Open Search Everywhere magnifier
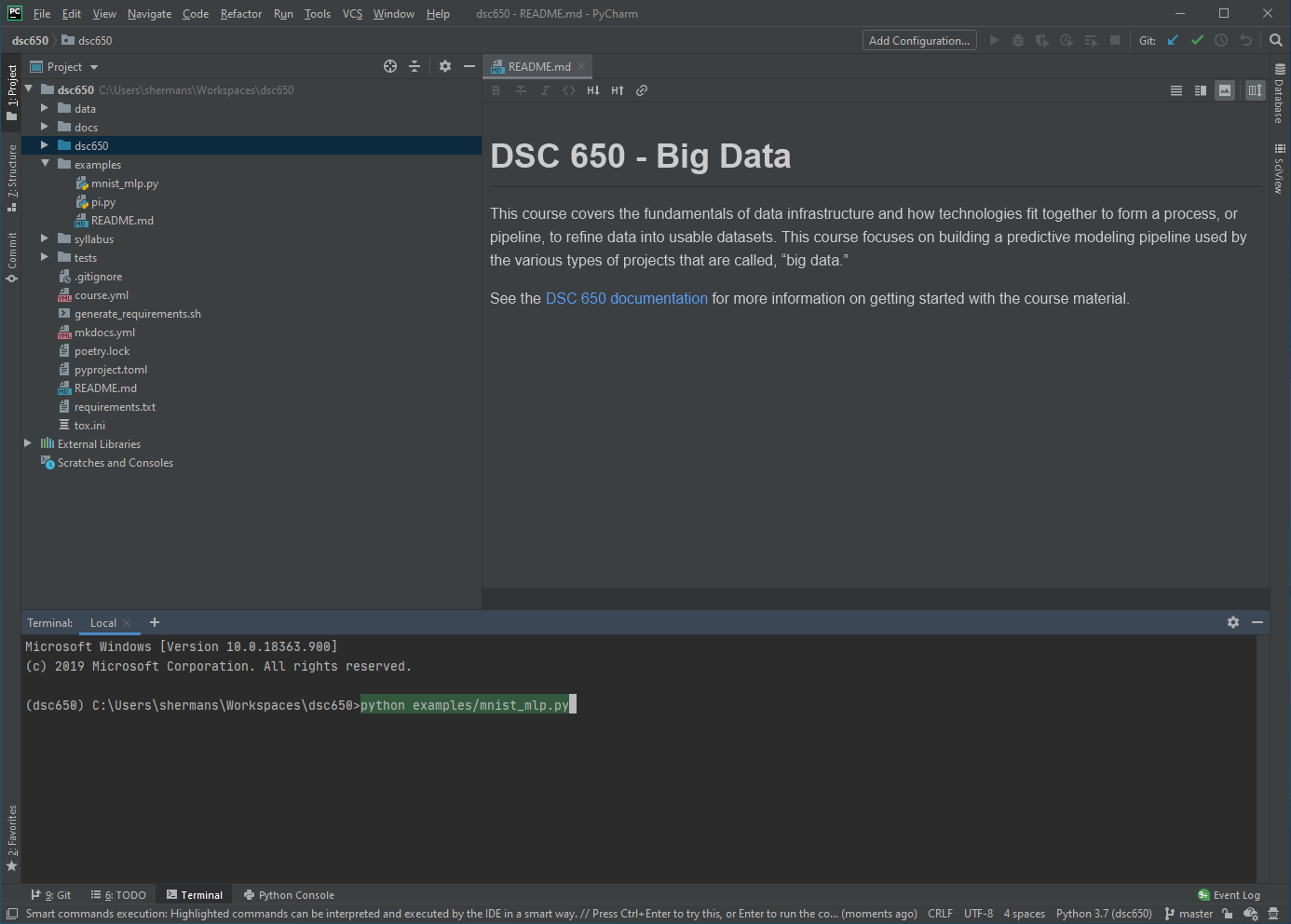This screenshot has height=924, width=1291. coord(1276,40)
